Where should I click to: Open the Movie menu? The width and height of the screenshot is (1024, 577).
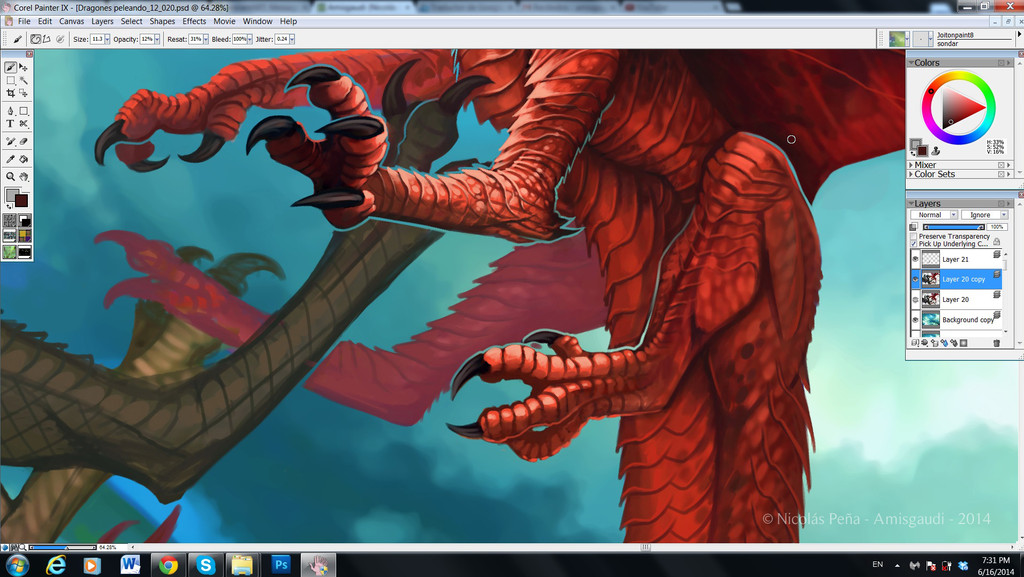click(x=224, y=21)
